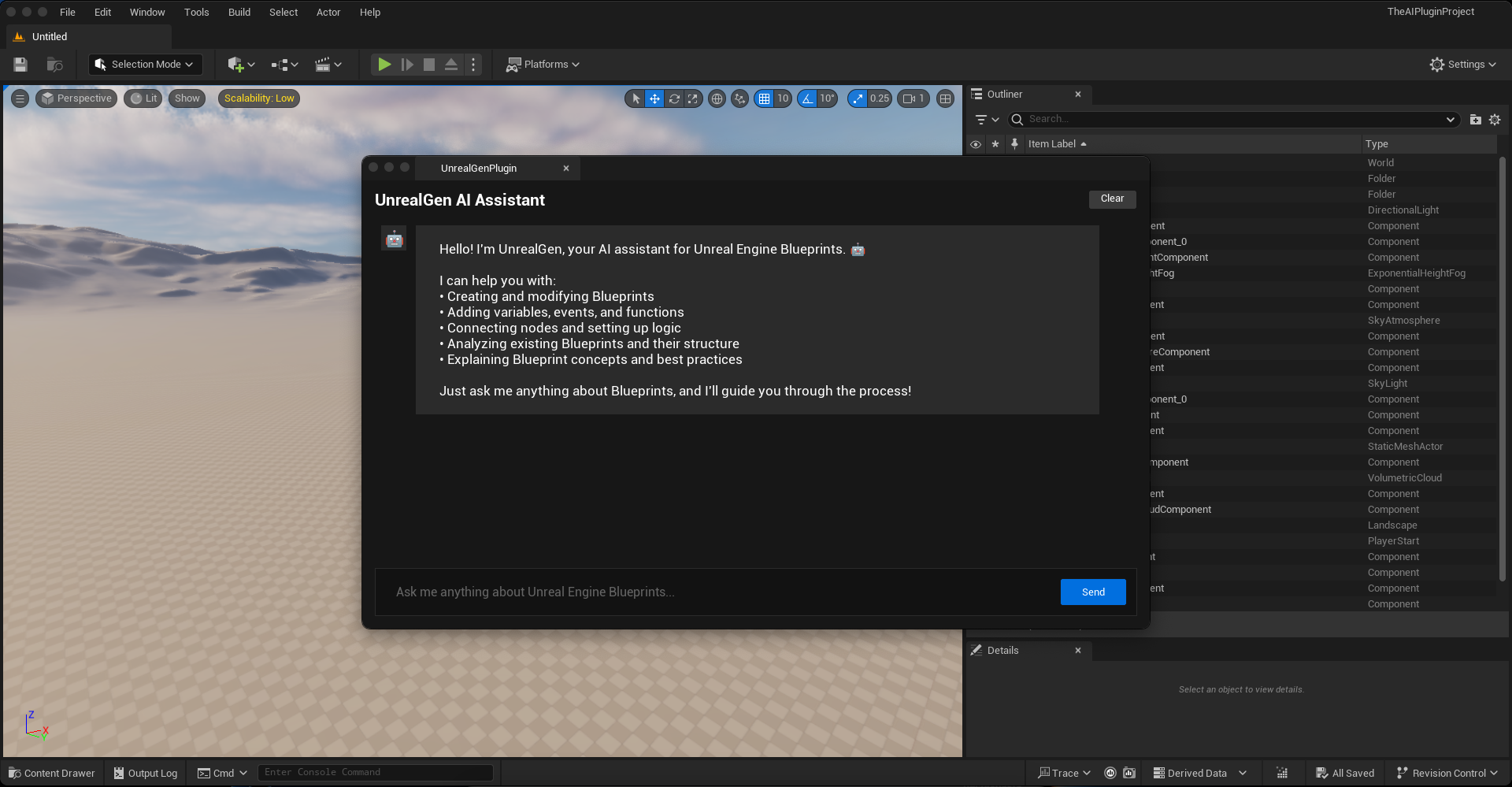Open the viewport hamburger options menu
The height and width of the screenshot is (787, 1512).
pyautogui.click(x=20, y=98)
